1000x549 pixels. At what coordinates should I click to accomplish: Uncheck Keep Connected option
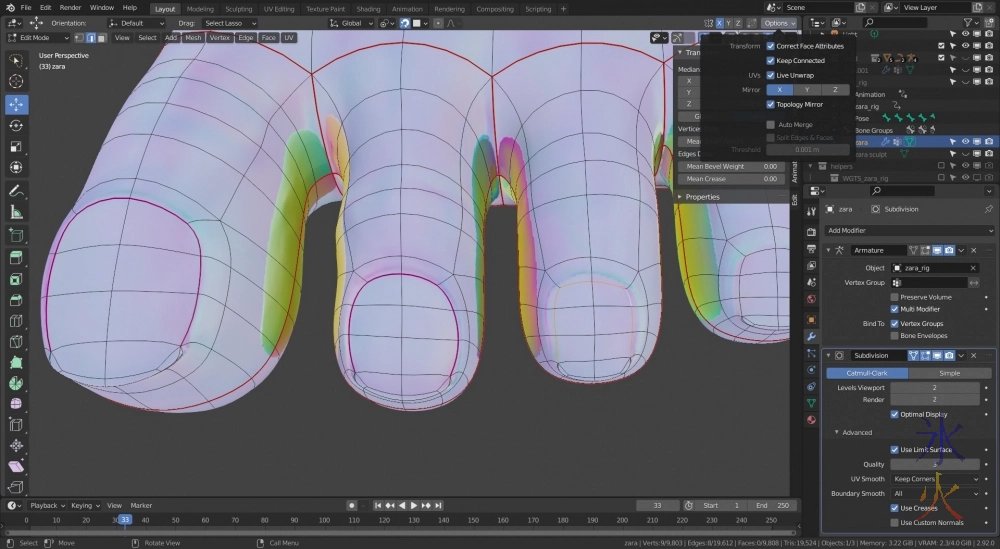pos(770,60)
